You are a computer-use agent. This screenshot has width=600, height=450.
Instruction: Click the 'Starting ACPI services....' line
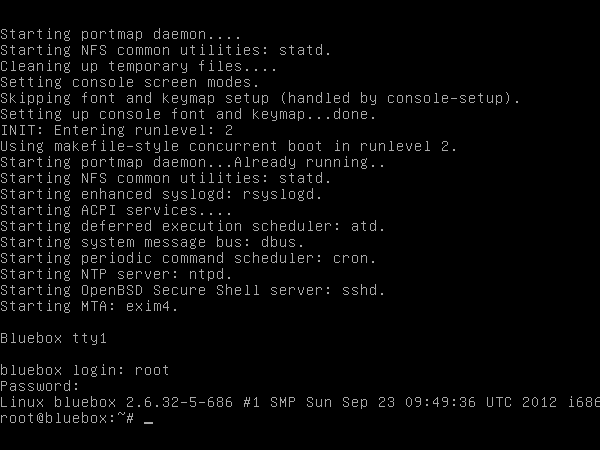(x=116, y=210)
